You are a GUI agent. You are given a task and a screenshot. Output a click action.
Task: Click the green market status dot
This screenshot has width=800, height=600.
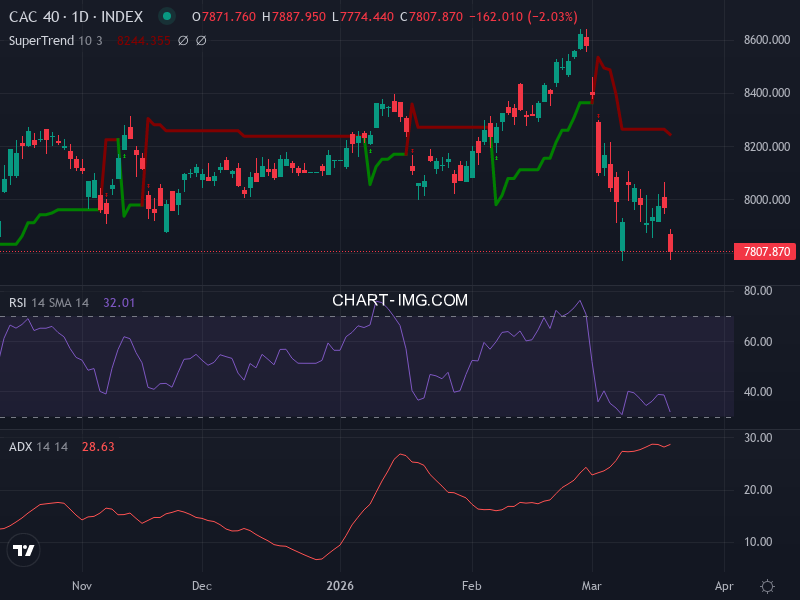click(x=166, y=16)
